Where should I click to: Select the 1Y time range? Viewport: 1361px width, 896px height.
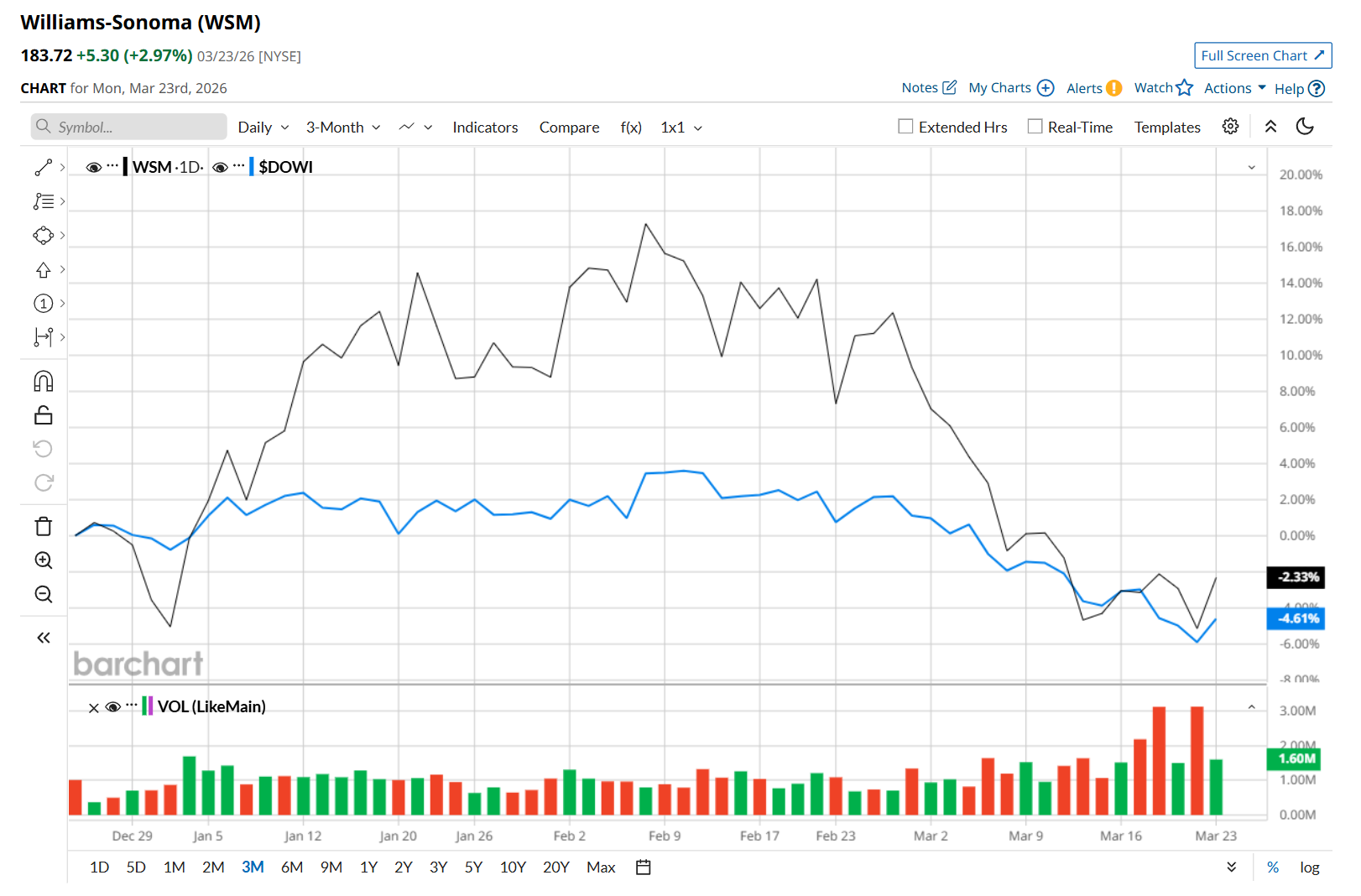pos(368,867)
